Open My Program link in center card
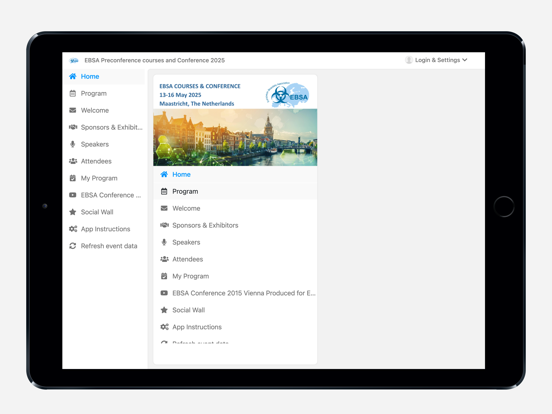 [235, 276]
